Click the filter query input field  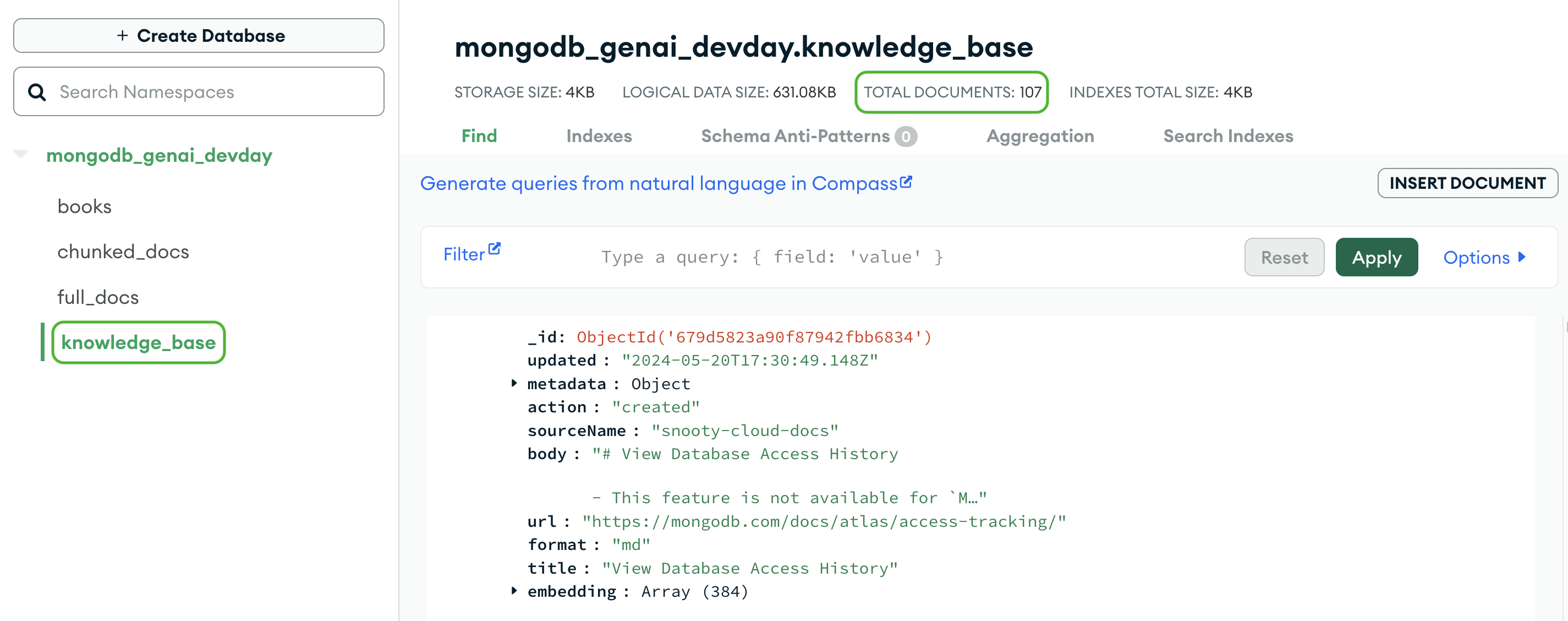point(913,257)
